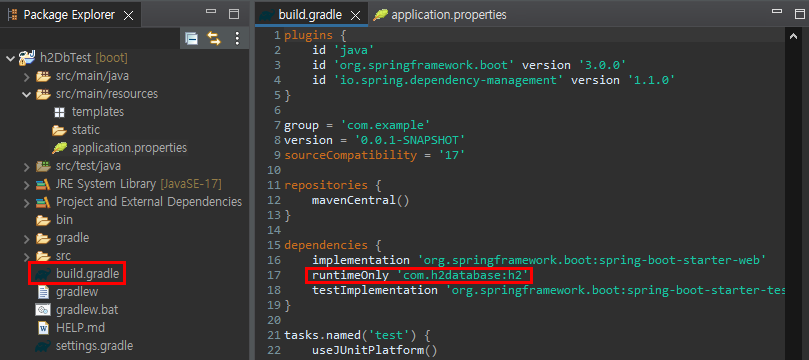Image resolution: width=809 pixels, height=360 pixels.
Task: Click build.gradle elephant icon in tree
Action: click(42, 274)
